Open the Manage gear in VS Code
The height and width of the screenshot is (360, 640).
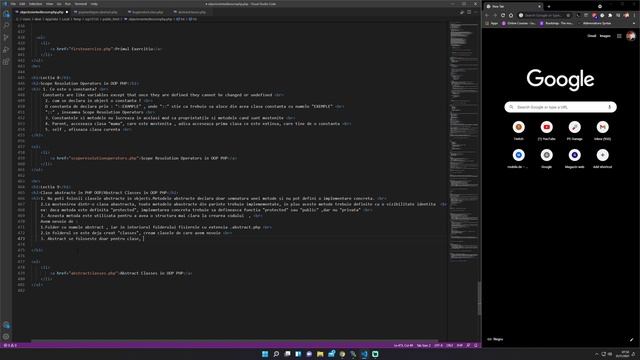point(6,337)
